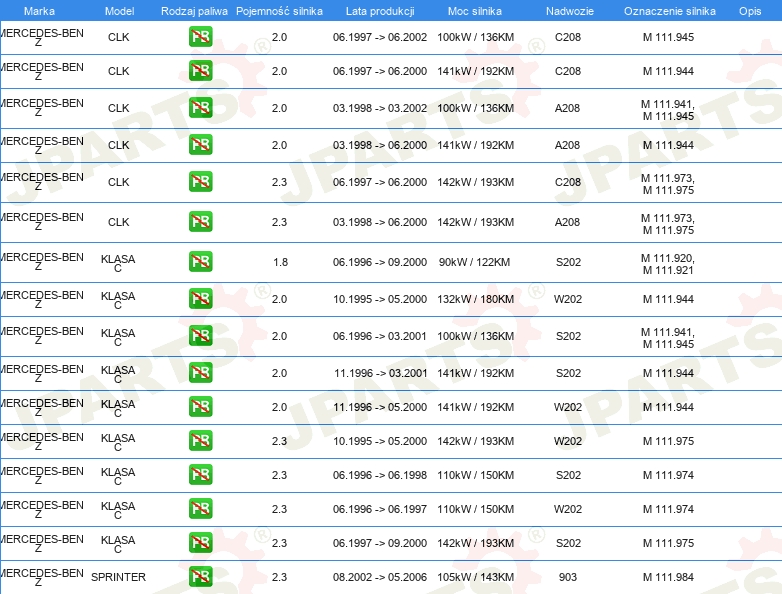Click the Marka column header

(39, 11)
